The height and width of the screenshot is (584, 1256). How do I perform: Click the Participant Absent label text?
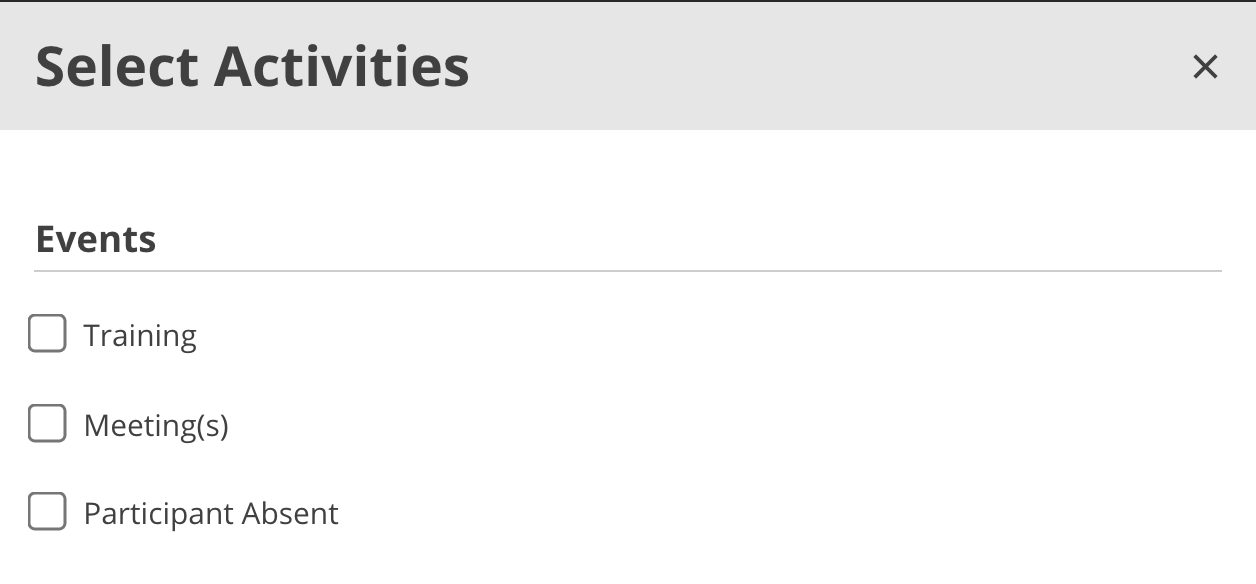[x=211, y=513]
